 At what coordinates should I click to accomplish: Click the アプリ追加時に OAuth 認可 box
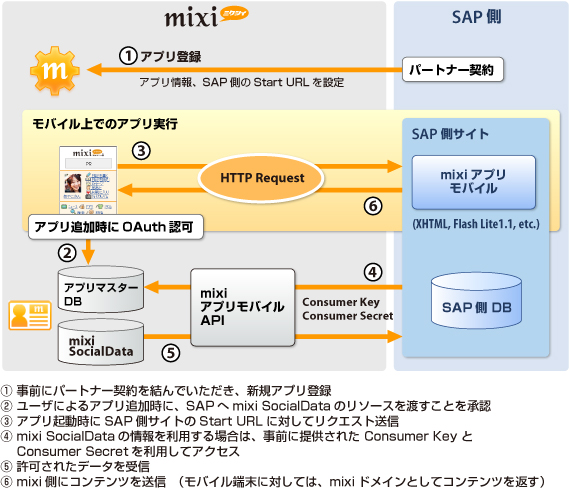116,227
